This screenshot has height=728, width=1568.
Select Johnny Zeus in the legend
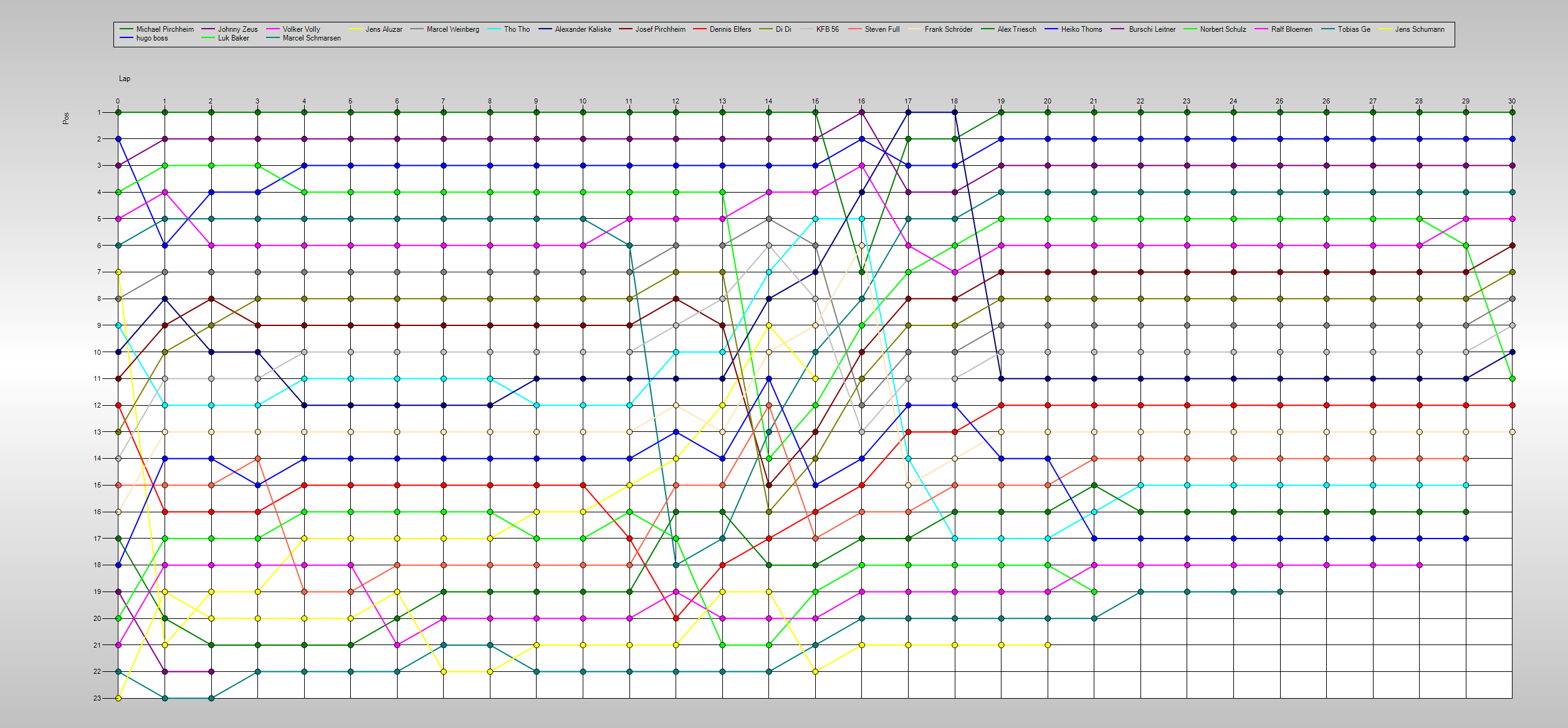point(229,29)
